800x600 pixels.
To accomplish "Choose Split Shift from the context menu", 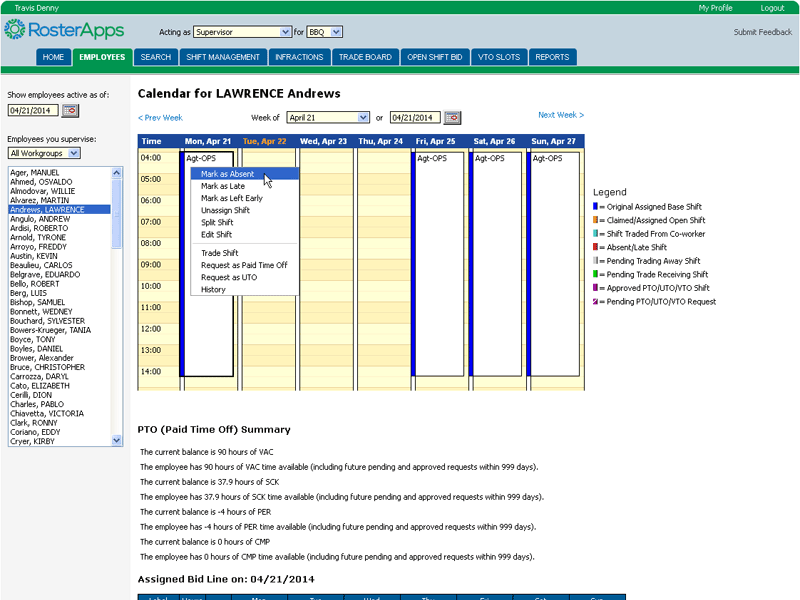I will pyautogui.click(x=216, y=222).
